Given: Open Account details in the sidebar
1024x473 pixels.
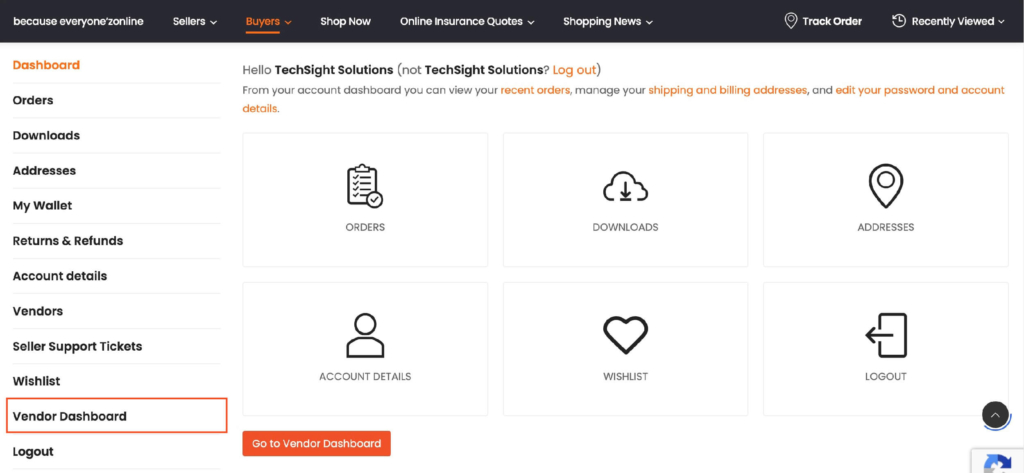Looking at the screenshot, I should point(60,276).
